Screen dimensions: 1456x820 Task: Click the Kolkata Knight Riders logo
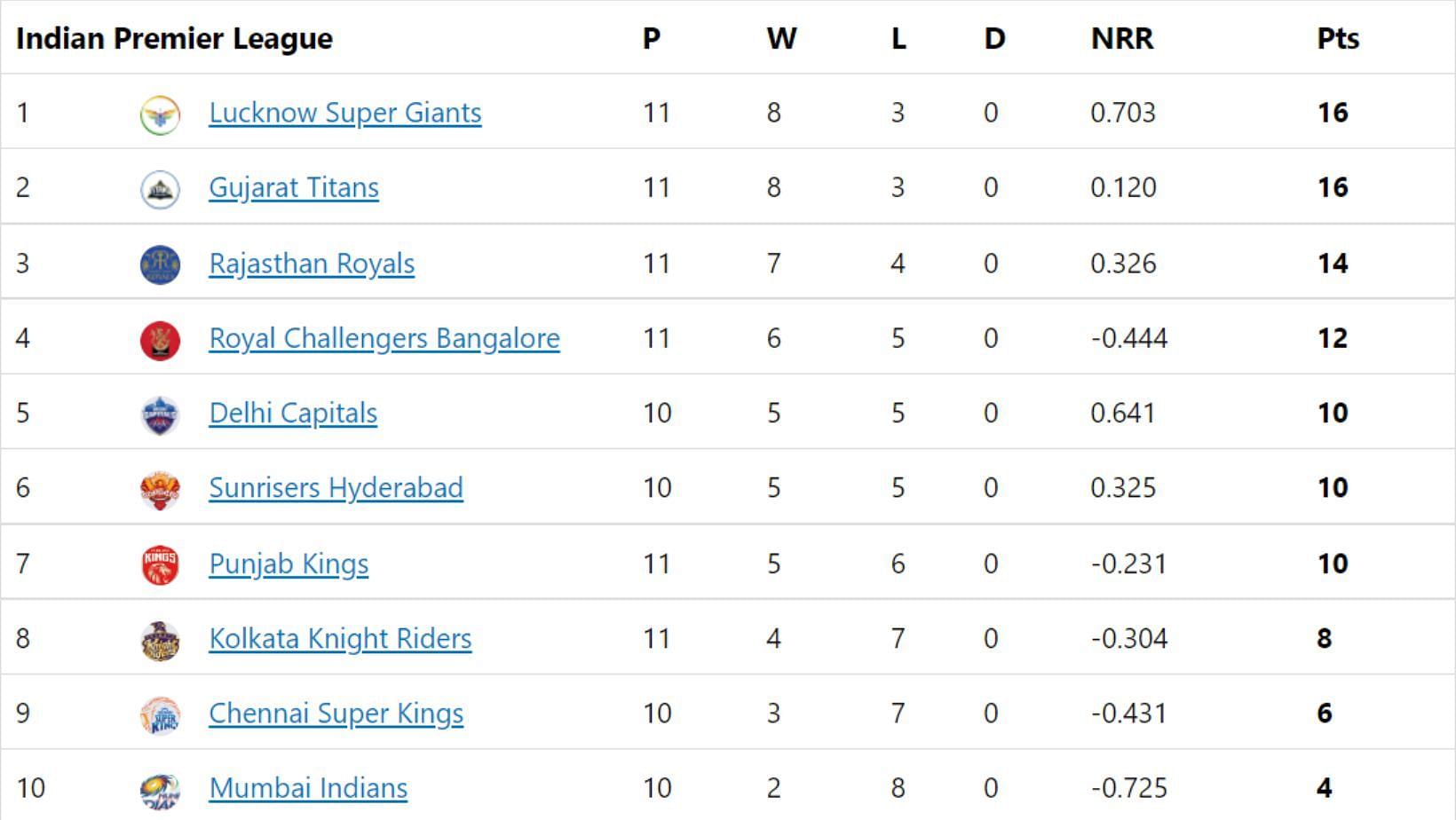pos(160,640)
